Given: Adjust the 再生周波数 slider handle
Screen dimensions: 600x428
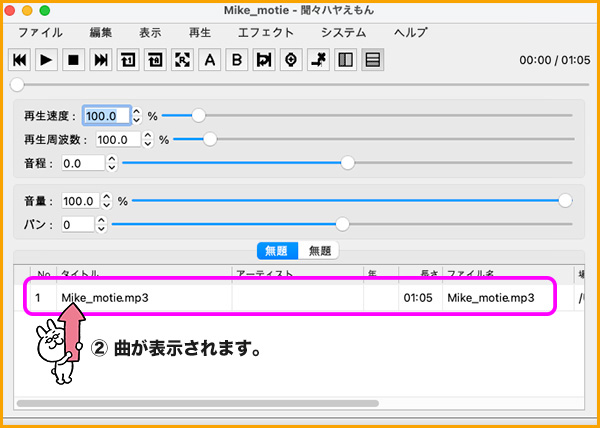Looking at the screenshot, I should coord(210,139).
